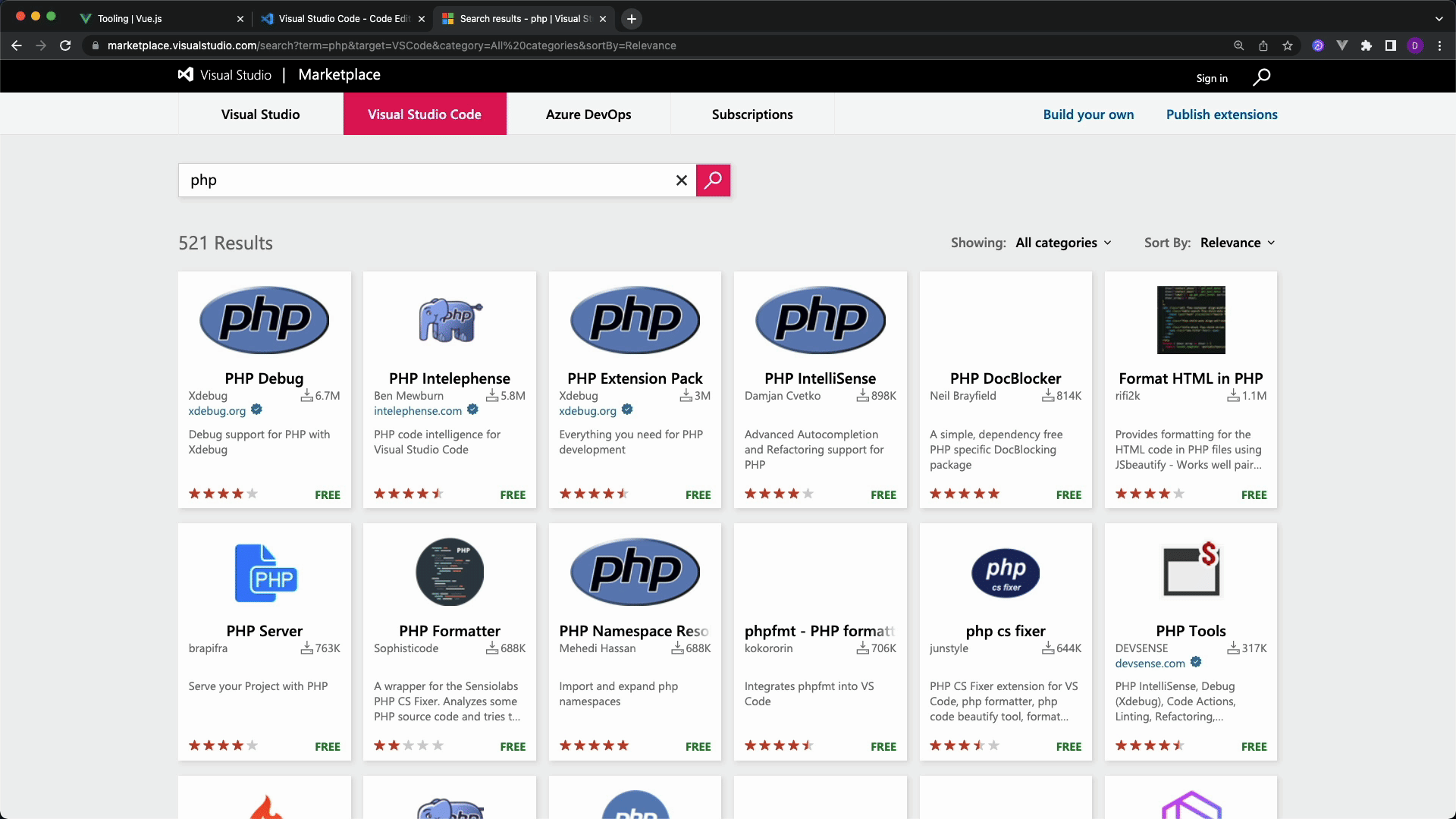Screen dimensions: 1456x819
Task: Open the PHP Intelephense elephant logo
Action: [x=450, y=320]
